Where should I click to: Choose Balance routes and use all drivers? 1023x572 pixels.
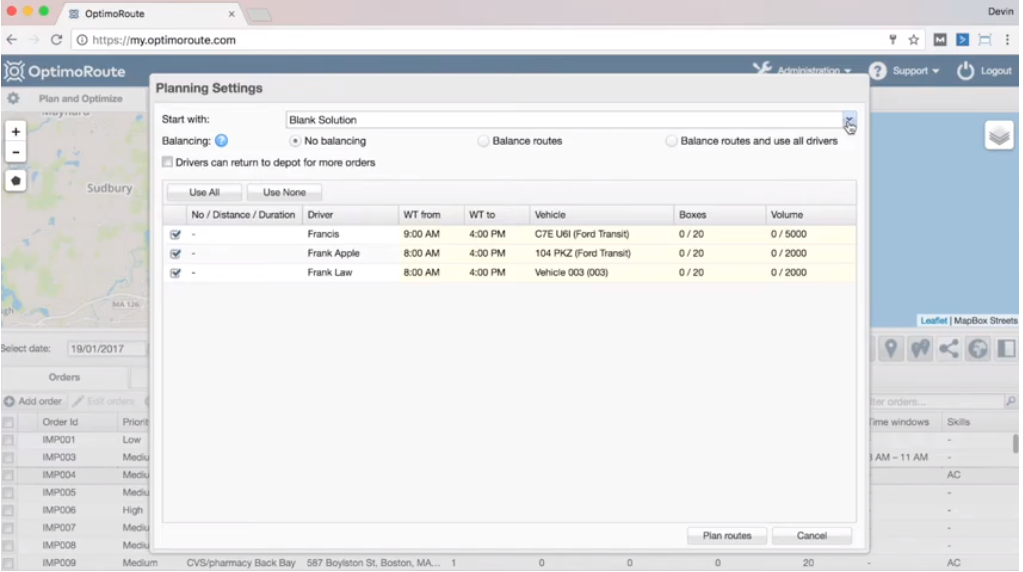672,141
